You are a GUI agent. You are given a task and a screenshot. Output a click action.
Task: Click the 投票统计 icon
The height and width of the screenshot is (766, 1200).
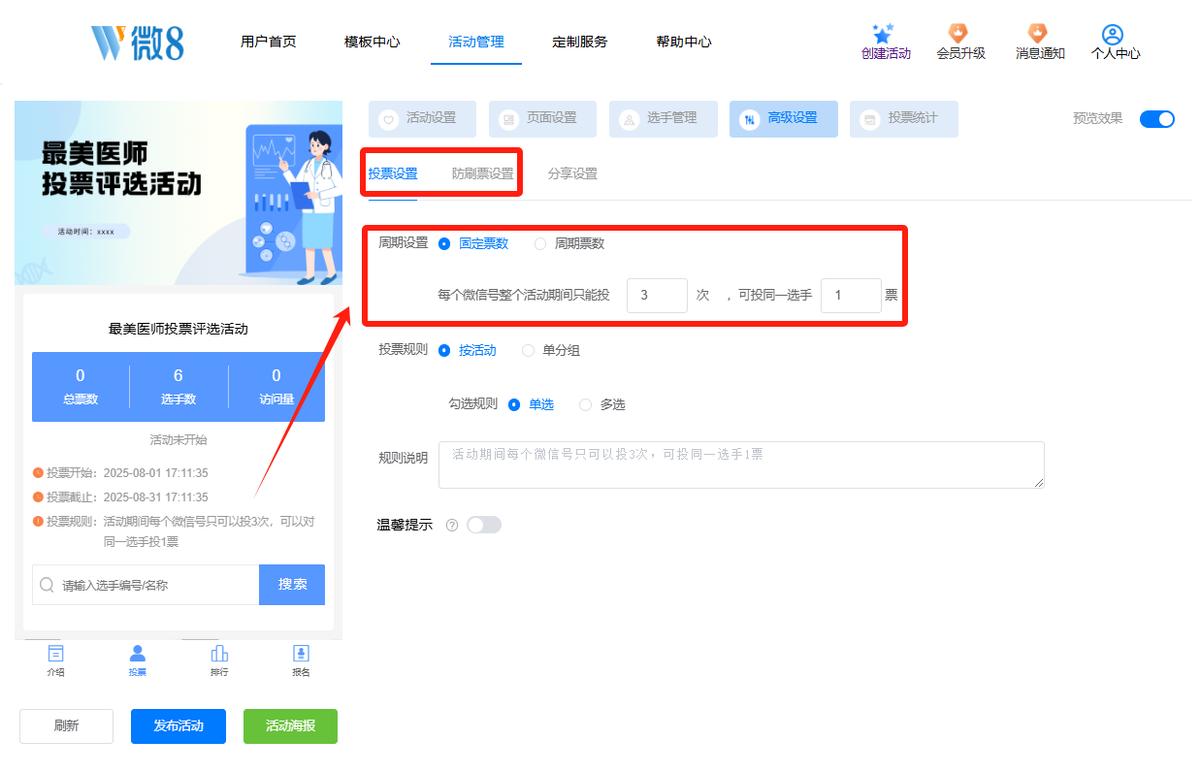pyautogui.click(x=870, y=119)
